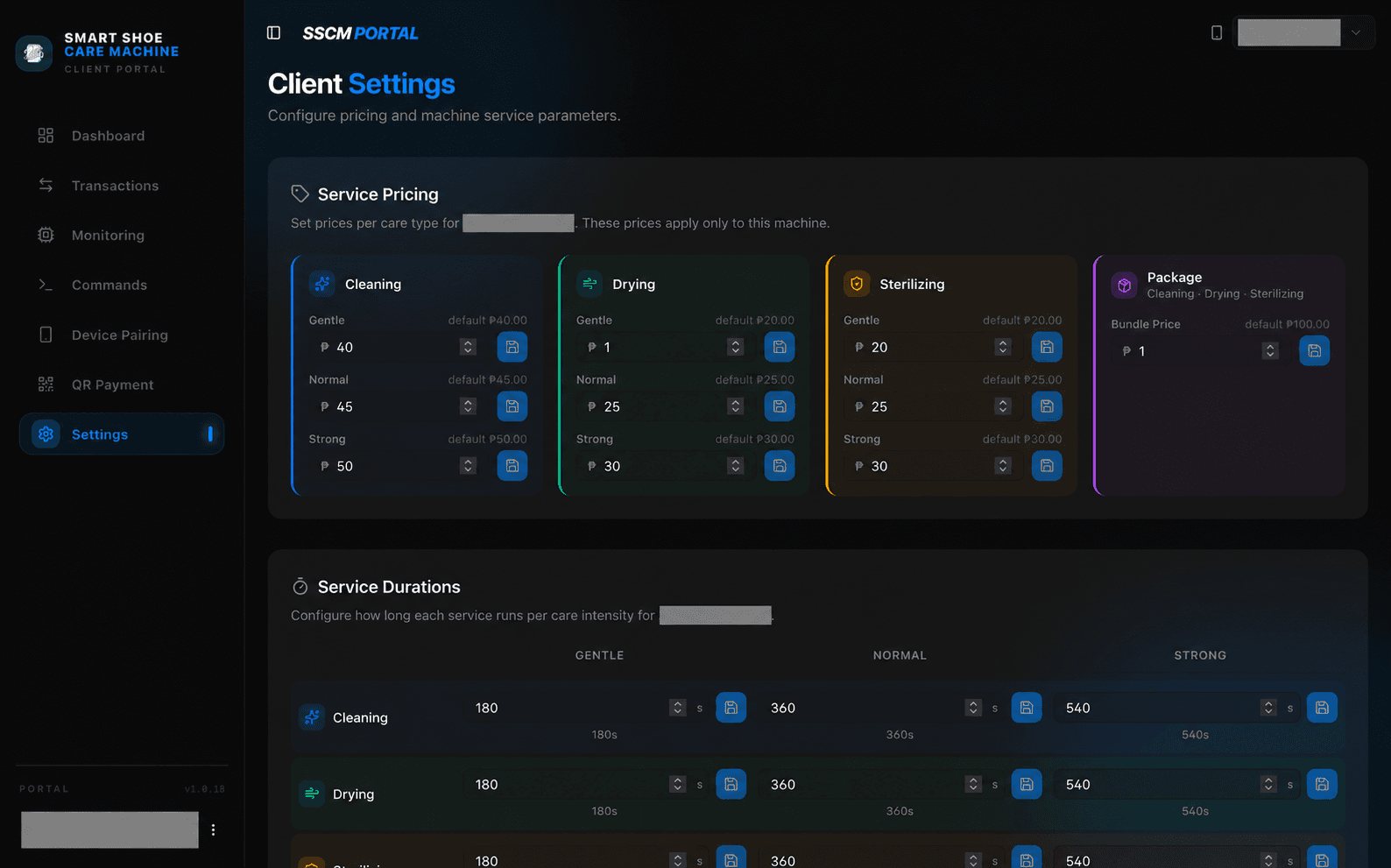Edit the Package Bundle Price field
The image size is (1391, 868).
[x=1200, y=350]
